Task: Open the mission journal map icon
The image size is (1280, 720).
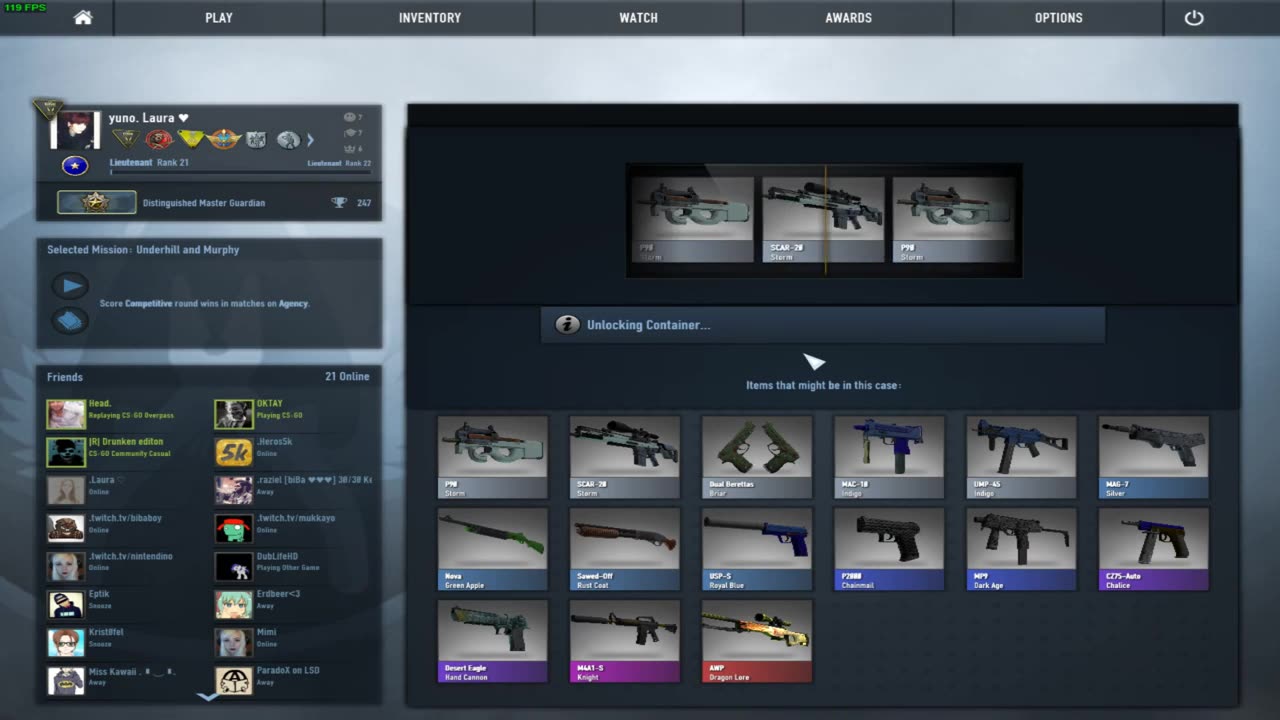Action: [x=70, y=321]
